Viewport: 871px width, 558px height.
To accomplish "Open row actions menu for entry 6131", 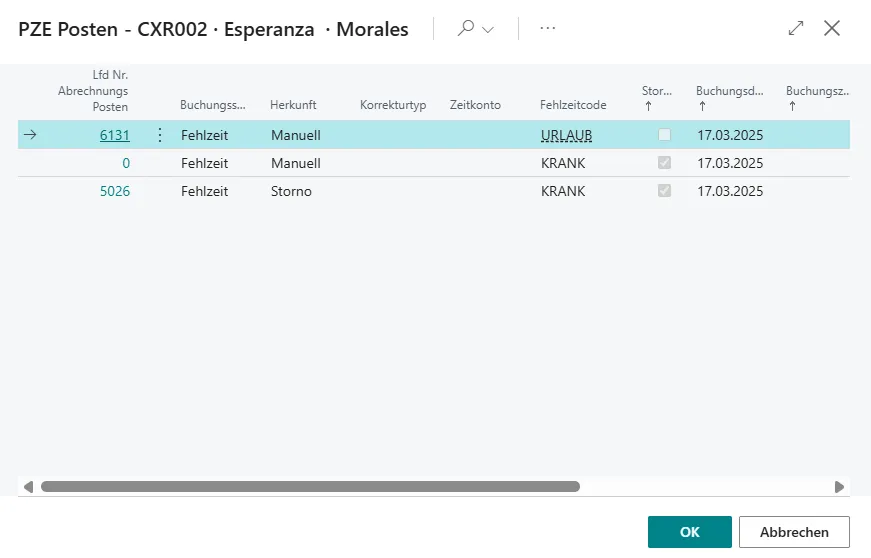I will (x=160, y=135).
